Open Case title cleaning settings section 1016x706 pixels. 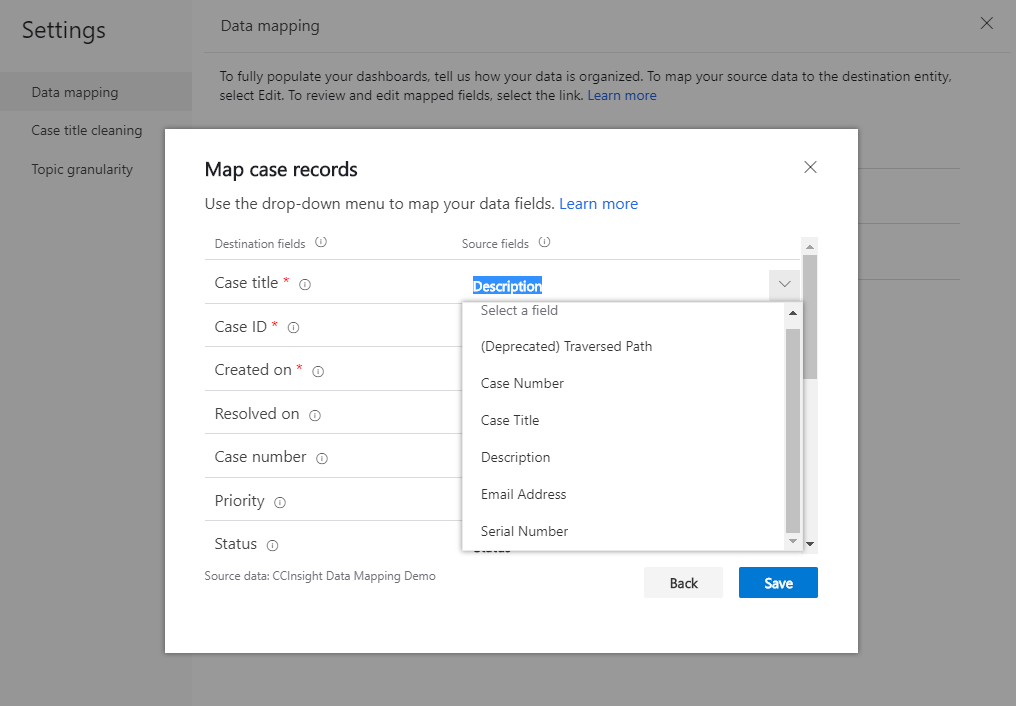(x=87, y=130)
